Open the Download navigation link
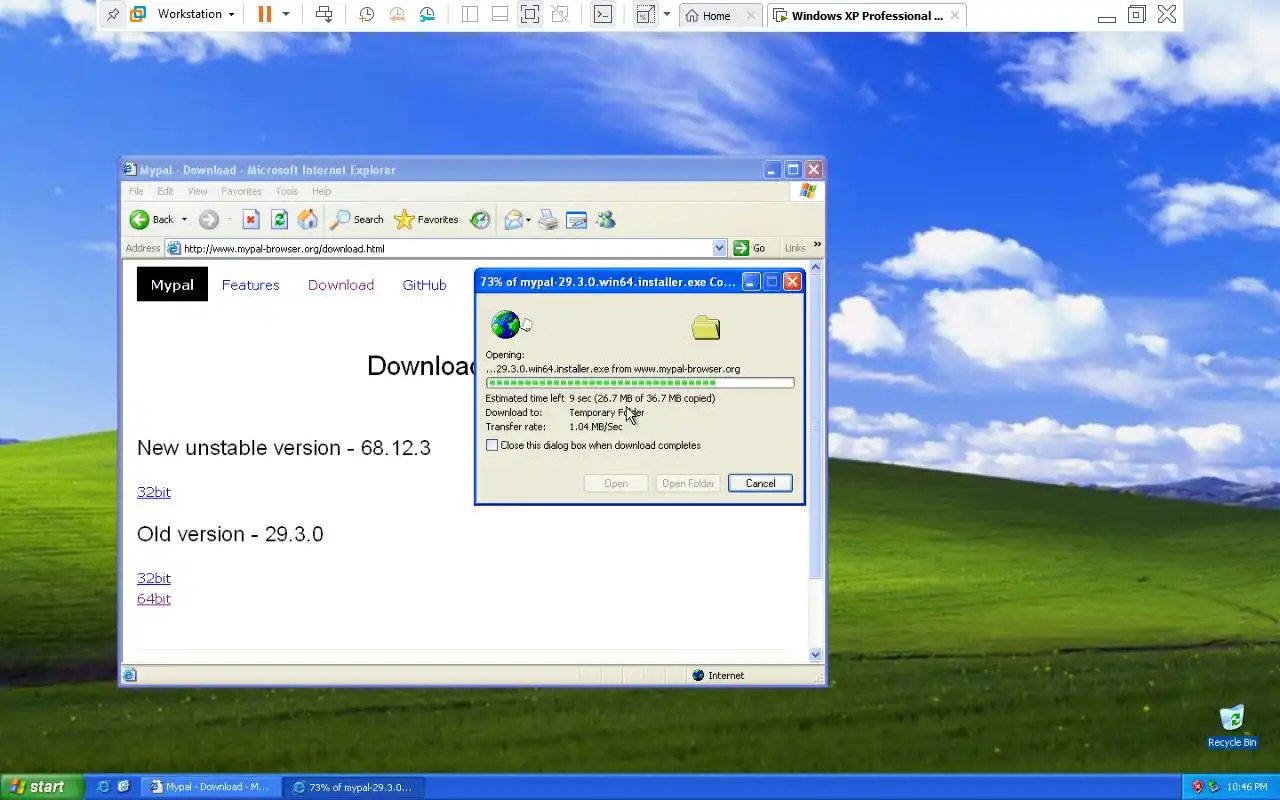The width and height of the screenshot is (1280, 800). pyautogui.click(x=341, y=285)
